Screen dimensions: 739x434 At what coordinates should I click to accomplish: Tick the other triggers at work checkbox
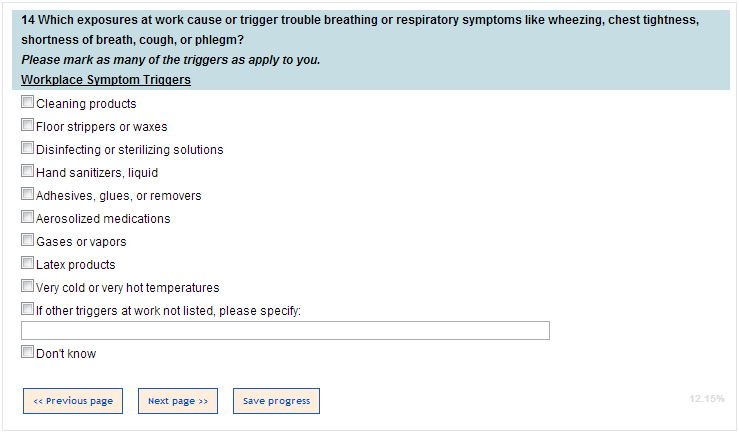(x=27, y=310)
